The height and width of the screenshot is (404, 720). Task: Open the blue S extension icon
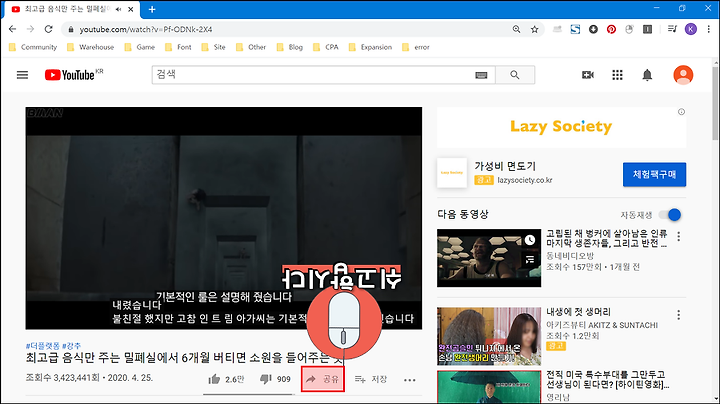575,29
